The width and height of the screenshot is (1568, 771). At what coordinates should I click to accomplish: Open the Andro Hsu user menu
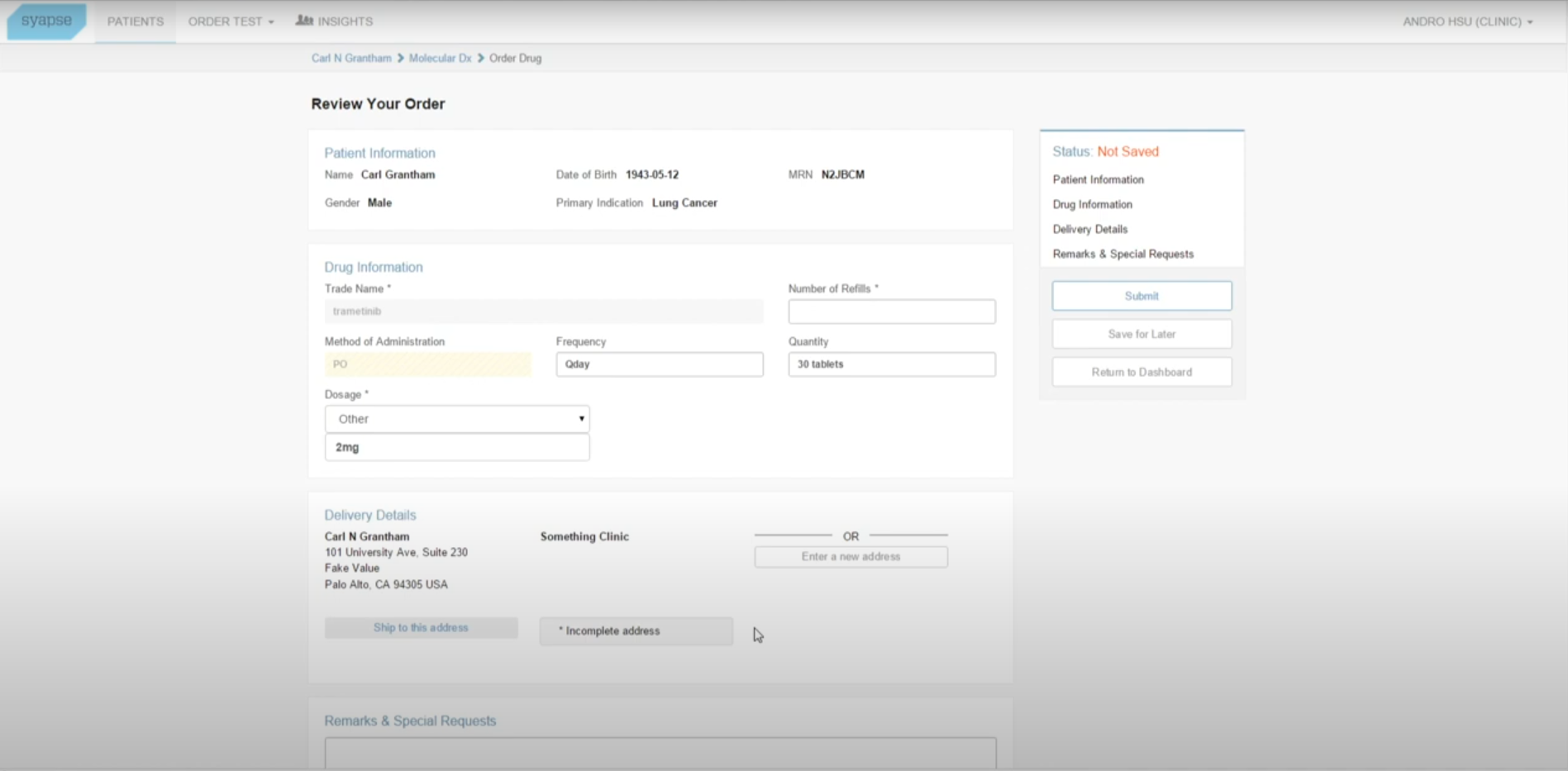pos(1467,21)
